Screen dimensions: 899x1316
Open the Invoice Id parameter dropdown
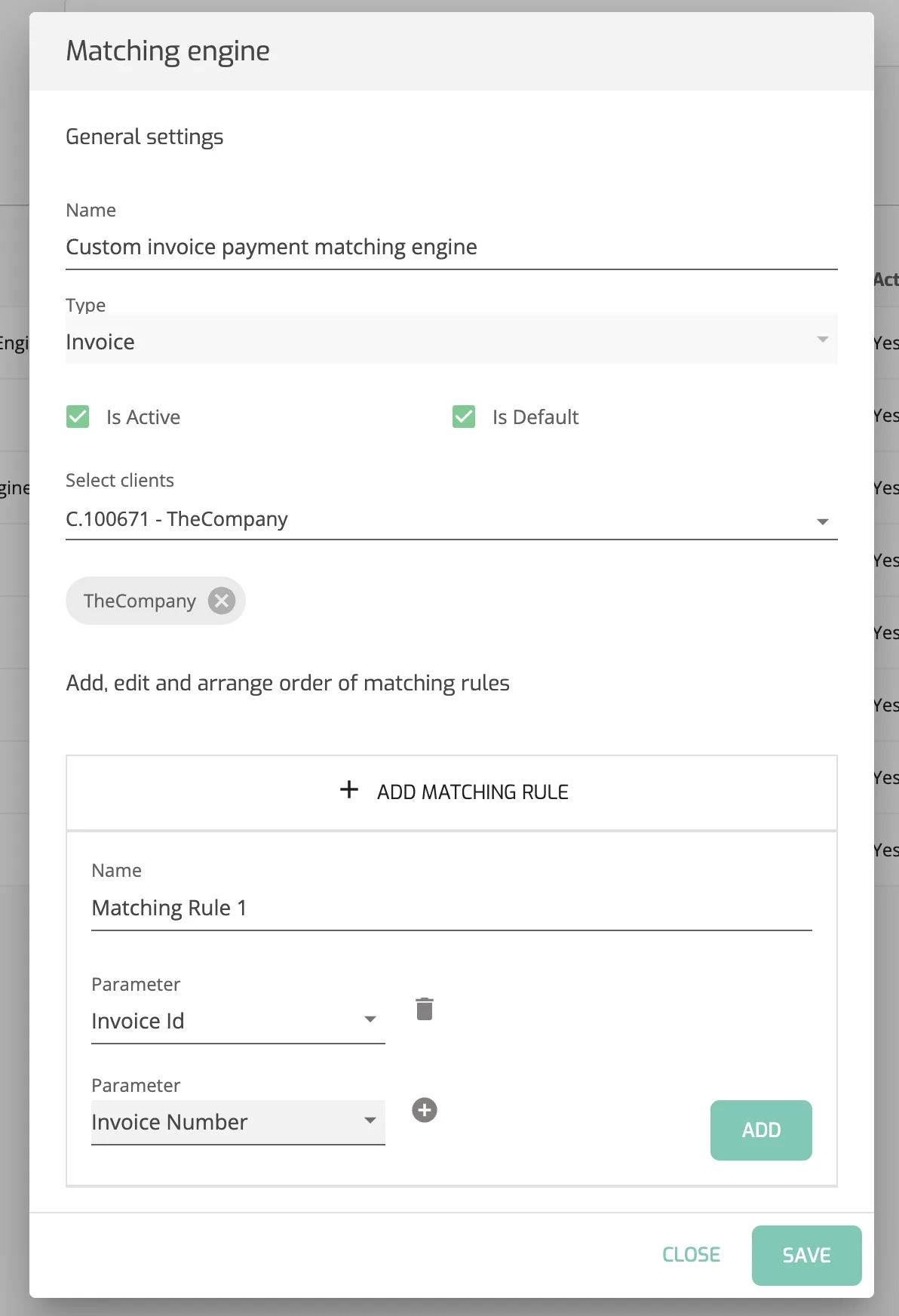click(238, 1021)
